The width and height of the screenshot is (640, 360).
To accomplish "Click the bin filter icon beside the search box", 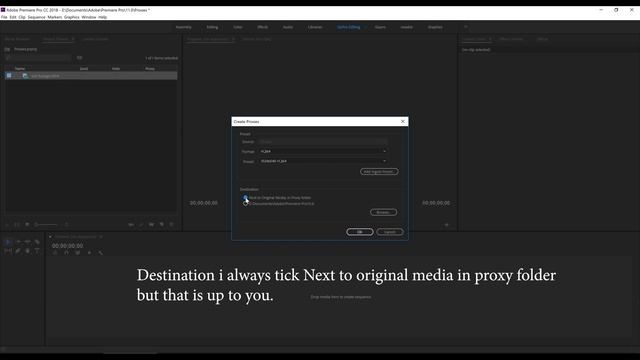I will (x=80, y=58).
